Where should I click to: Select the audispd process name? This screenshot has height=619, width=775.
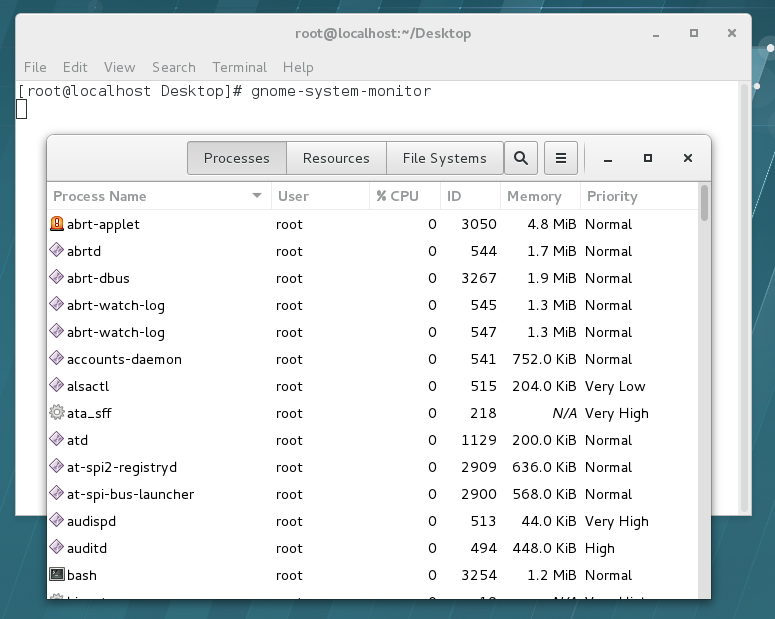pos(91,522)
